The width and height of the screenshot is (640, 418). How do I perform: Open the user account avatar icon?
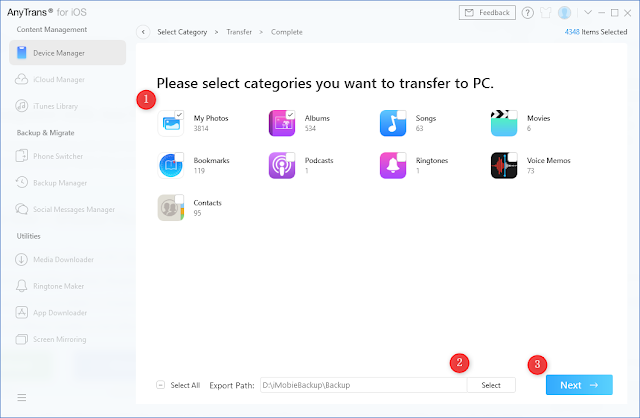click(564, 13)
